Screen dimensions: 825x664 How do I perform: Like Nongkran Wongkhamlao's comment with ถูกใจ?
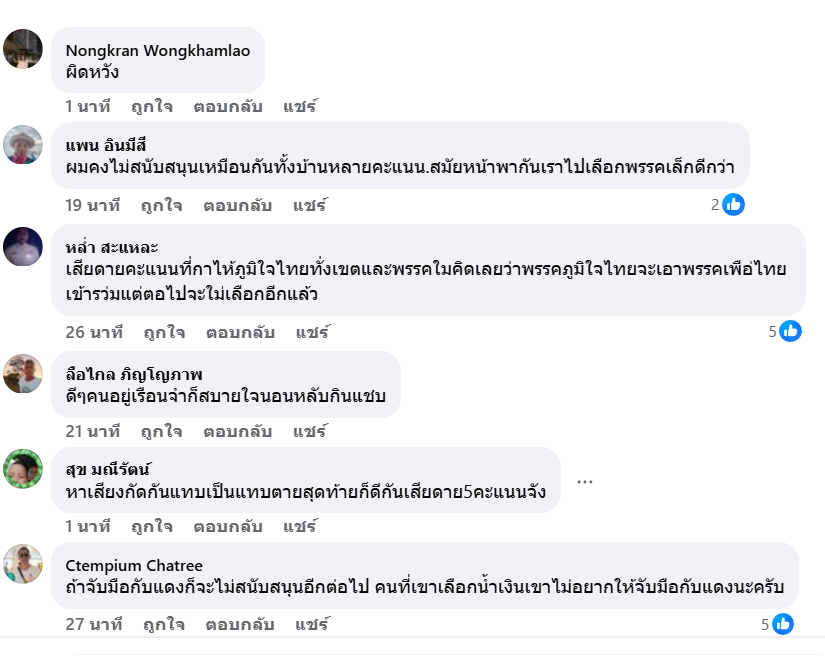151,106
